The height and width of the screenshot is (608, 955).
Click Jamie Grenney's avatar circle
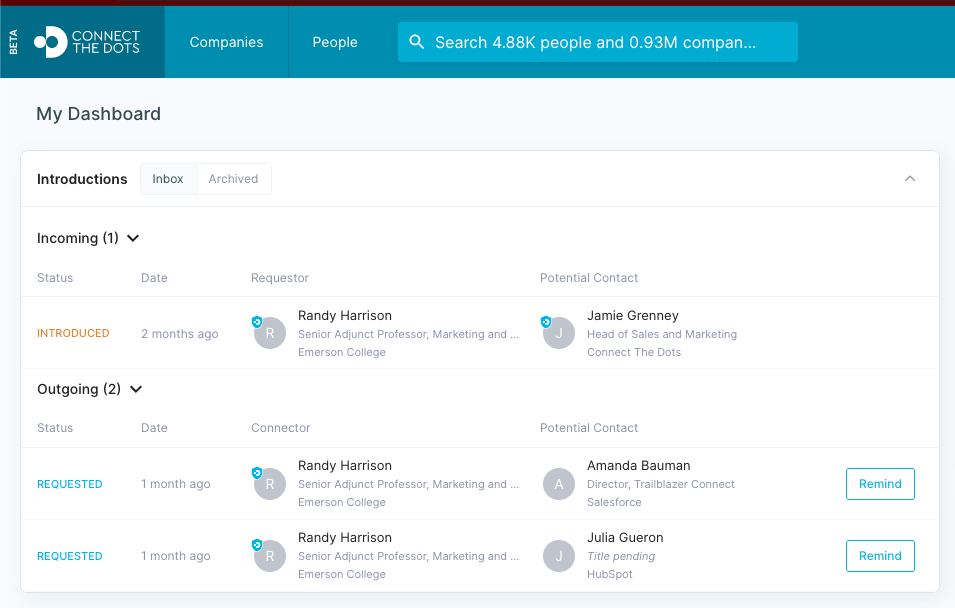pos(559,333)
